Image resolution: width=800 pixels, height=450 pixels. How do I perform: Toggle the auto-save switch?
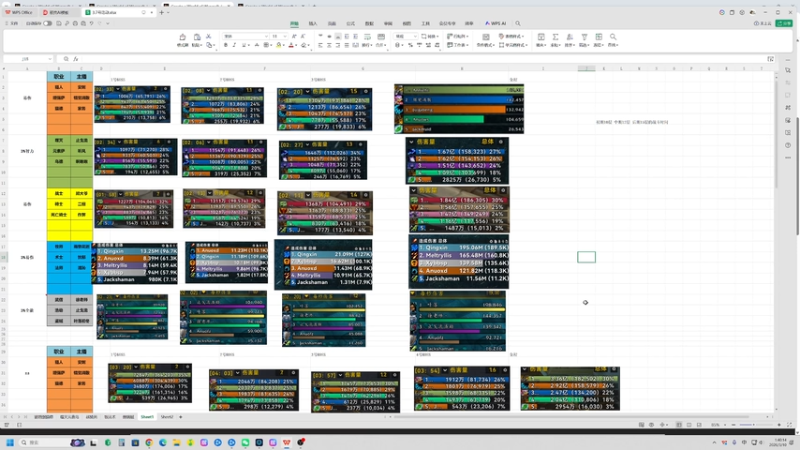47,23
